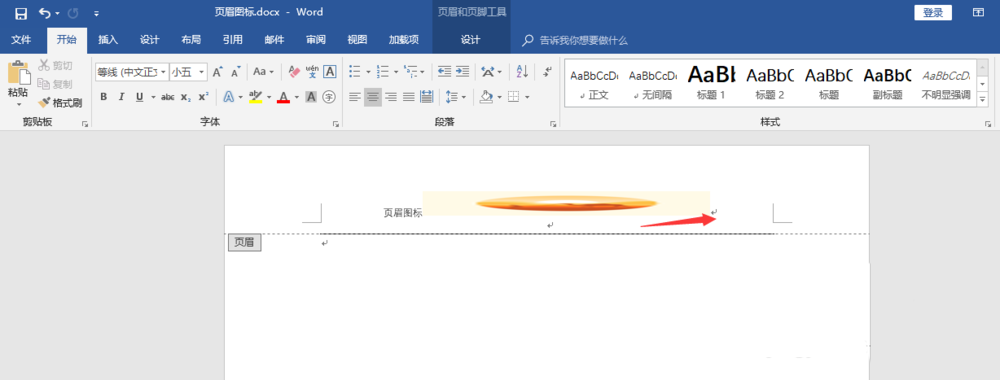Image resolution: width=1000 pixels, height=380 pixels.
Task: Toggle bold formatting
Action: [104, 97]
